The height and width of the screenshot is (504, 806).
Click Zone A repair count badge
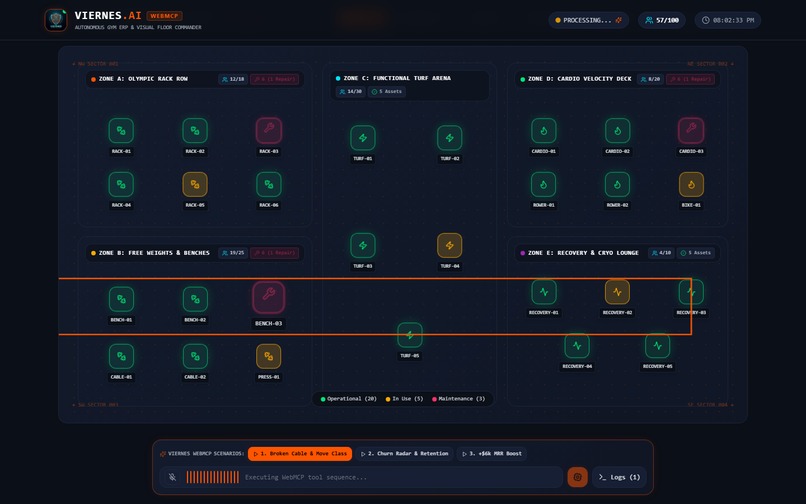pyautogui.click(x=274, y=79)
